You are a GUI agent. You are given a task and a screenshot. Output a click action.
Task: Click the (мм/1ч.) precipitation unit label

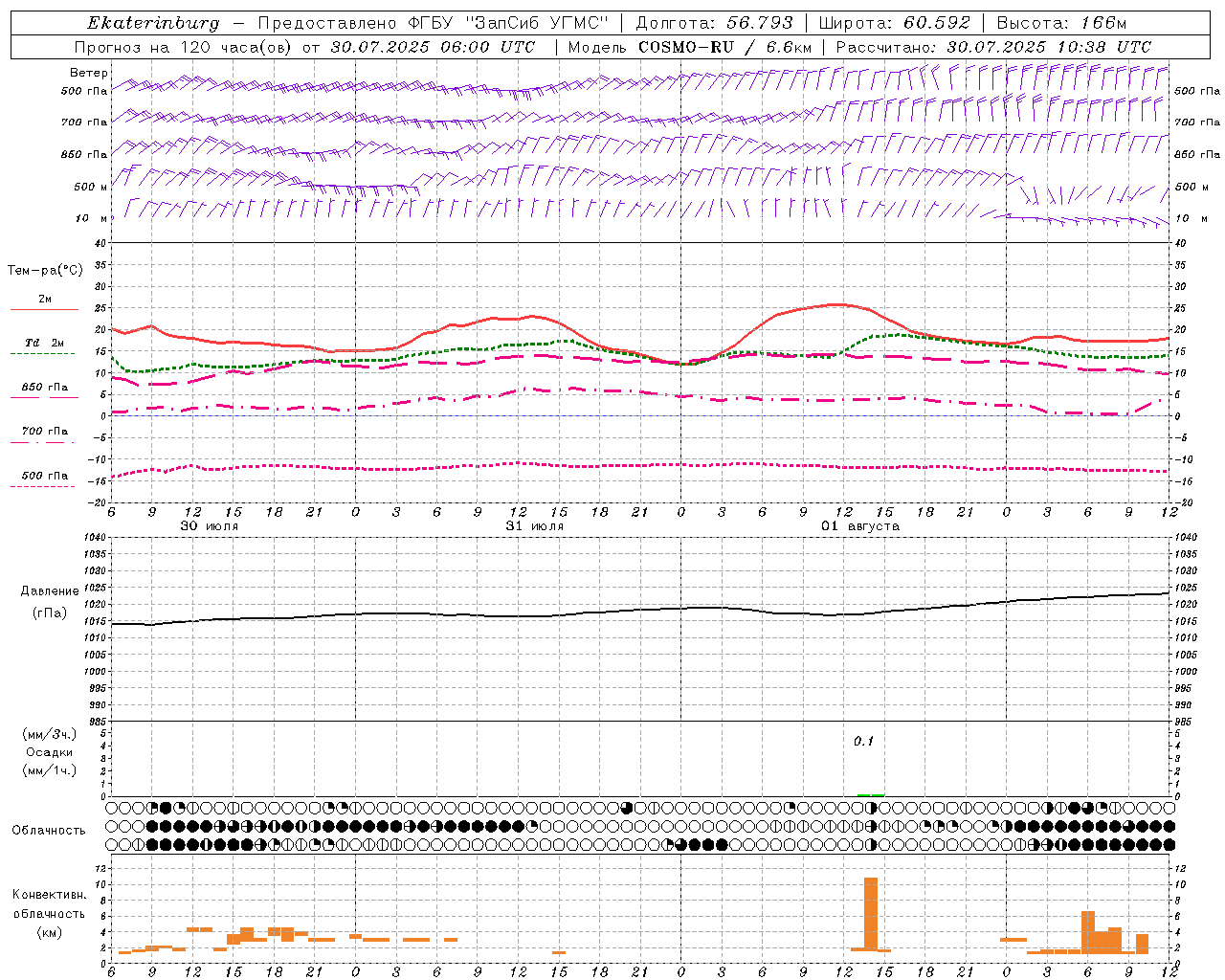50,770
